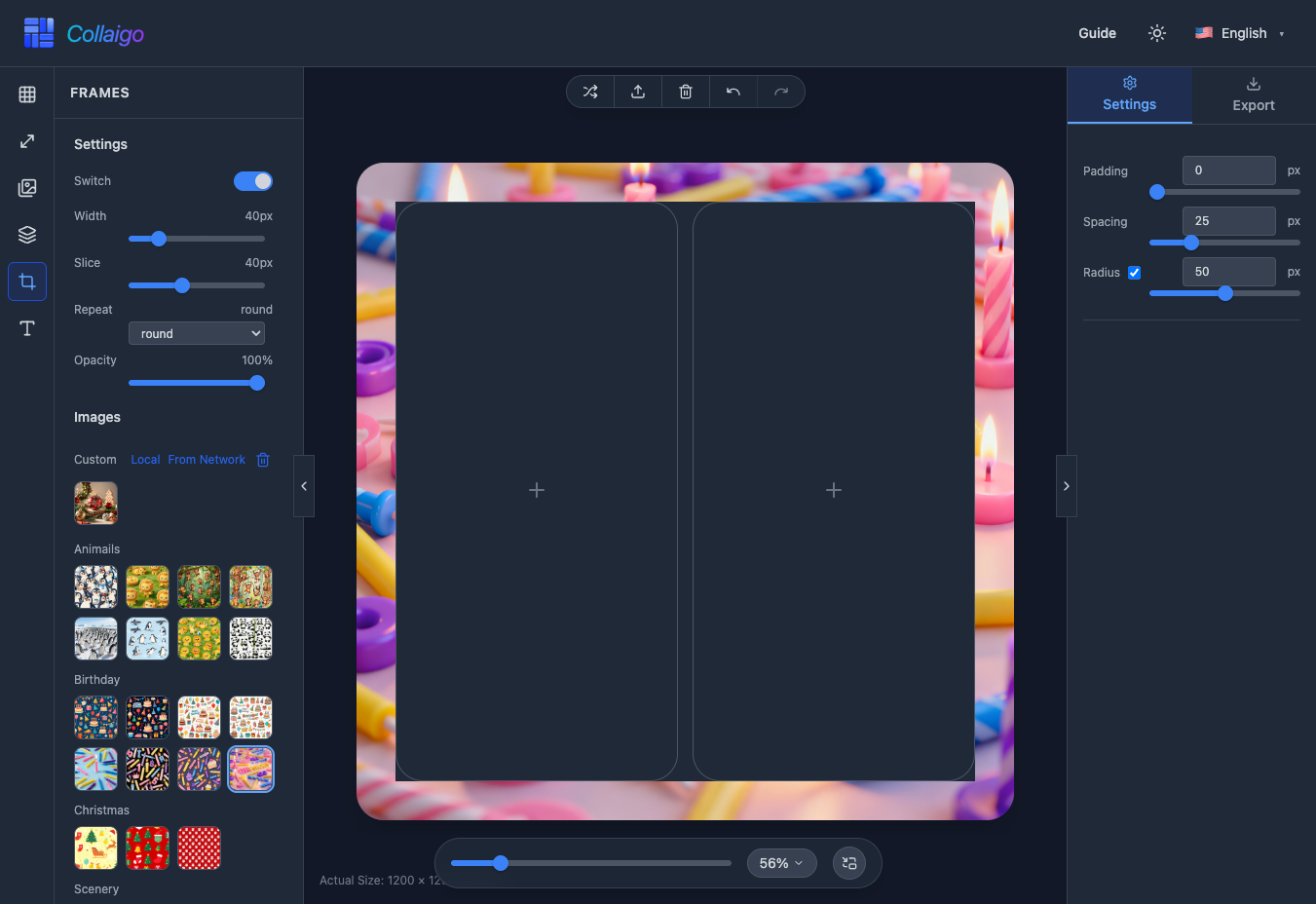Add image to the left collage cell
This screenshot has height=904, width=1316.
coord(537,490)
